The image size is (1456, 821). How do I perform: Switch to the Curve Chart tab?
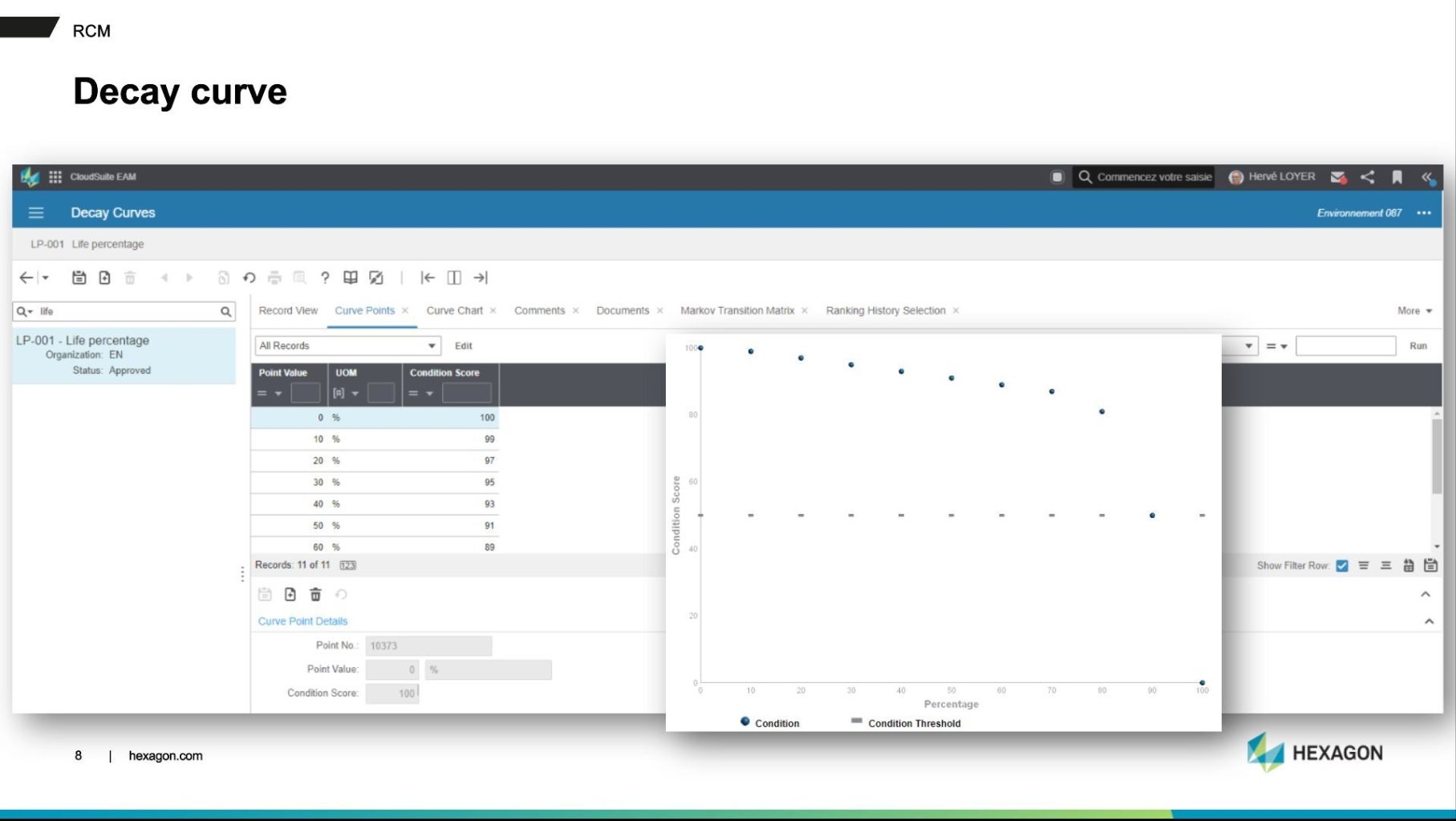pyautogui.click(x=454, y=311)
